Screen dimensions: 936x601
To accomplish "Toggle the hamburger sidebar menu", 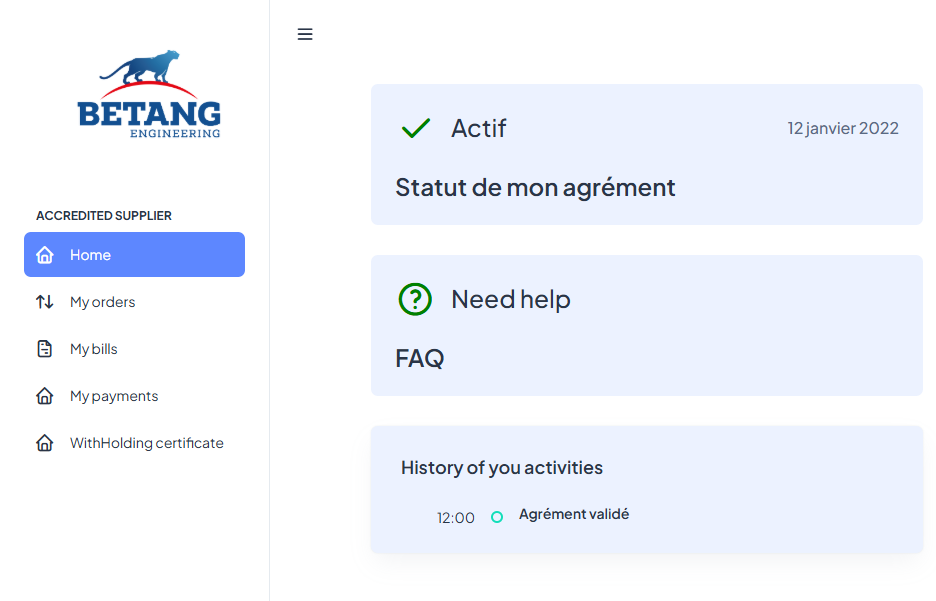I will (x=305, y=34).
